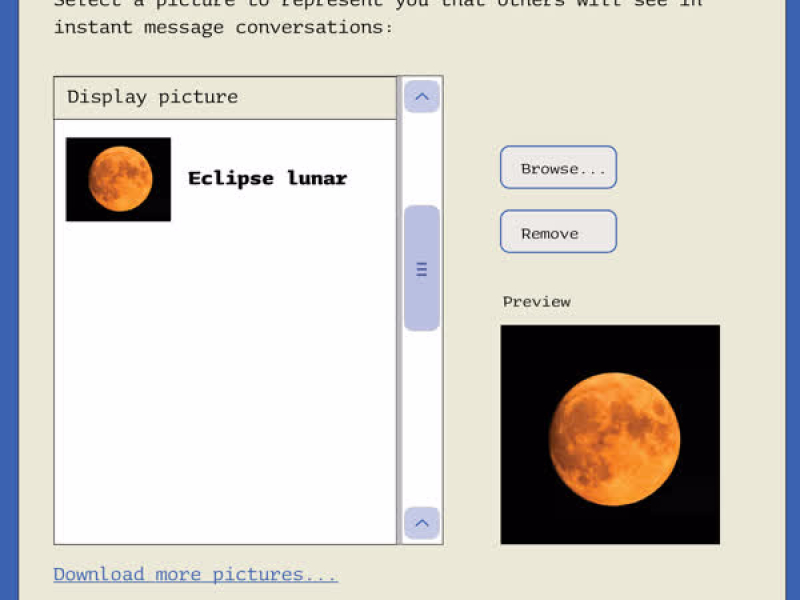Click scrollbar track above the thumb
Image resolution: width=800 pixels, height=600 pixels.
point(421,160)
